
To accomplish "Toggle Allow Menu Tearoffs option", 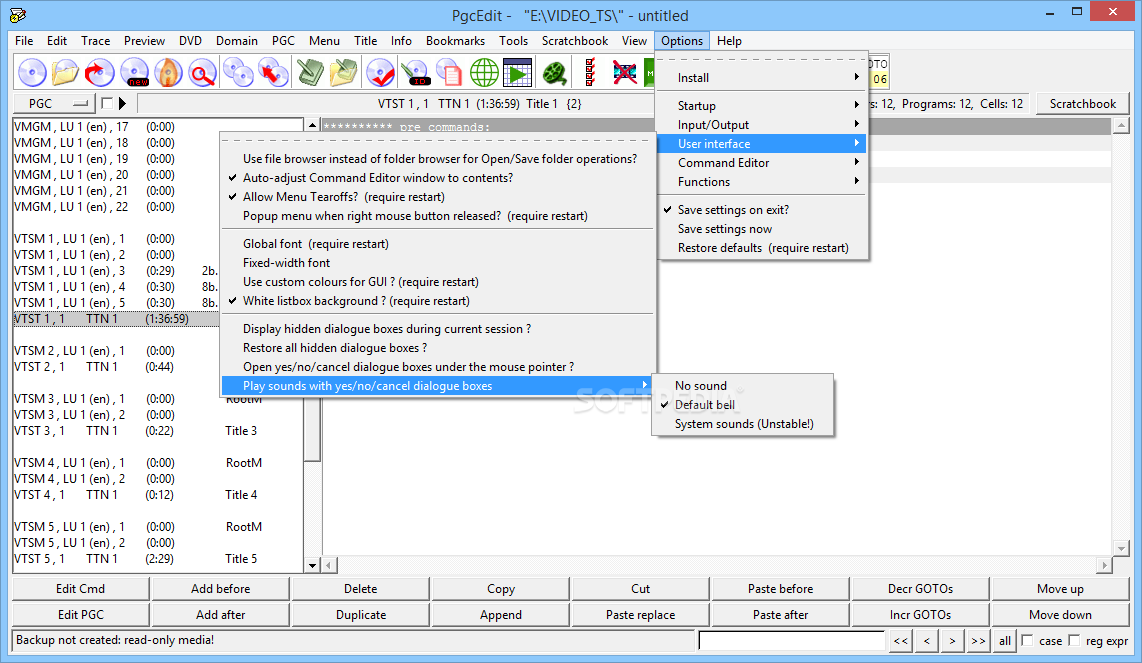I will (x=438, y=197).
